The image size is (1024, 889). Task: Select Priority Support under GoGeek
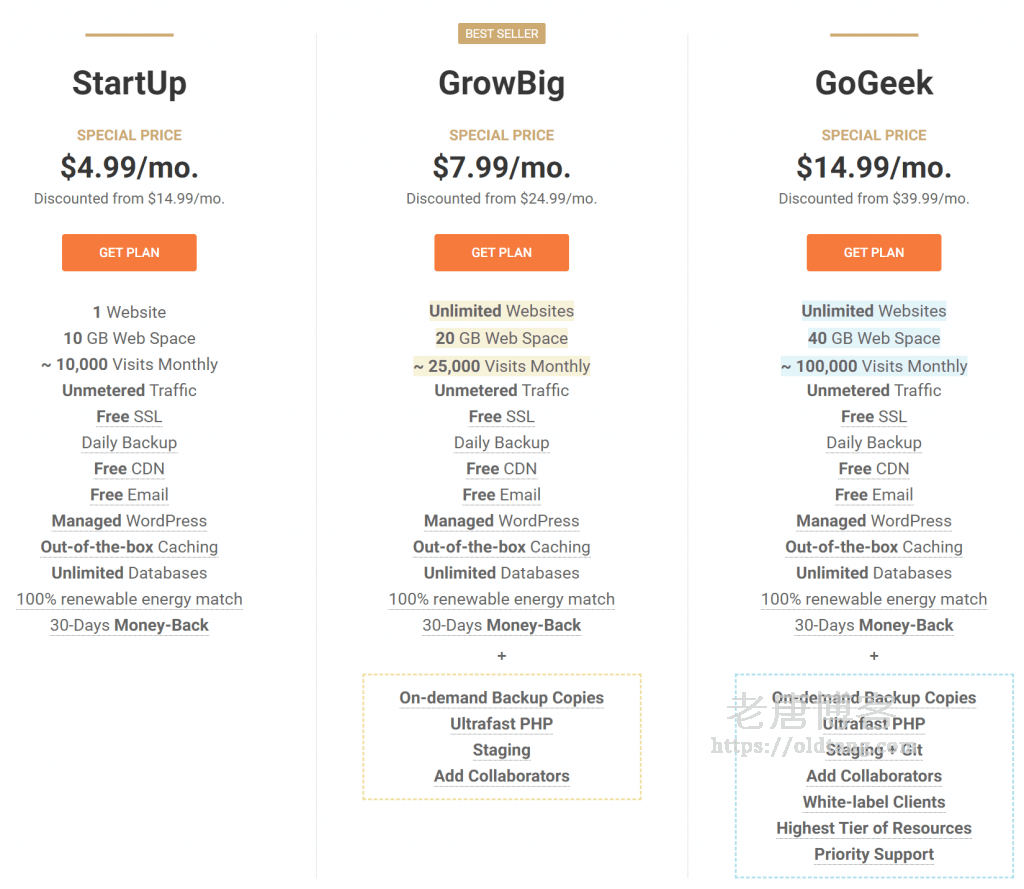pos(874,854)
